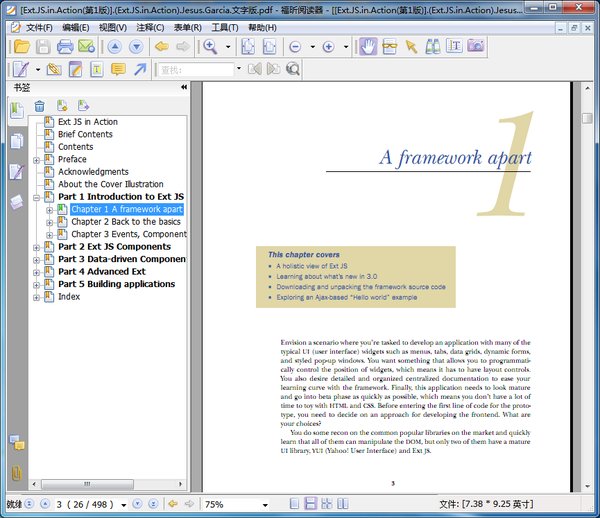Collapse the bookmarks panel using double arrow

tap(184, 88)
